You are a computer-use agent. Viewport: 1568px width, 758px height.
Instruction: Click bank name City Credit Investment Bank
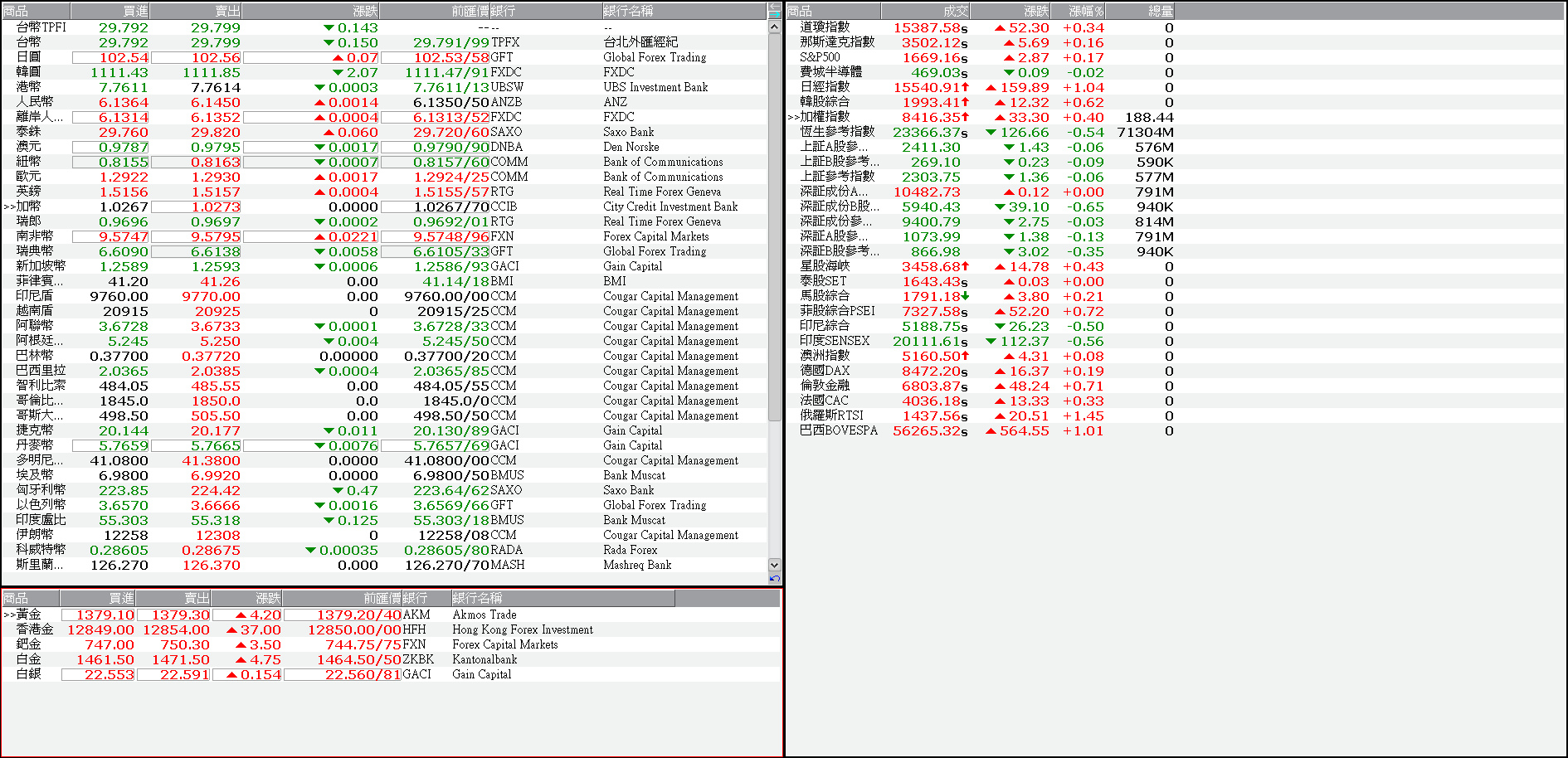670,207
